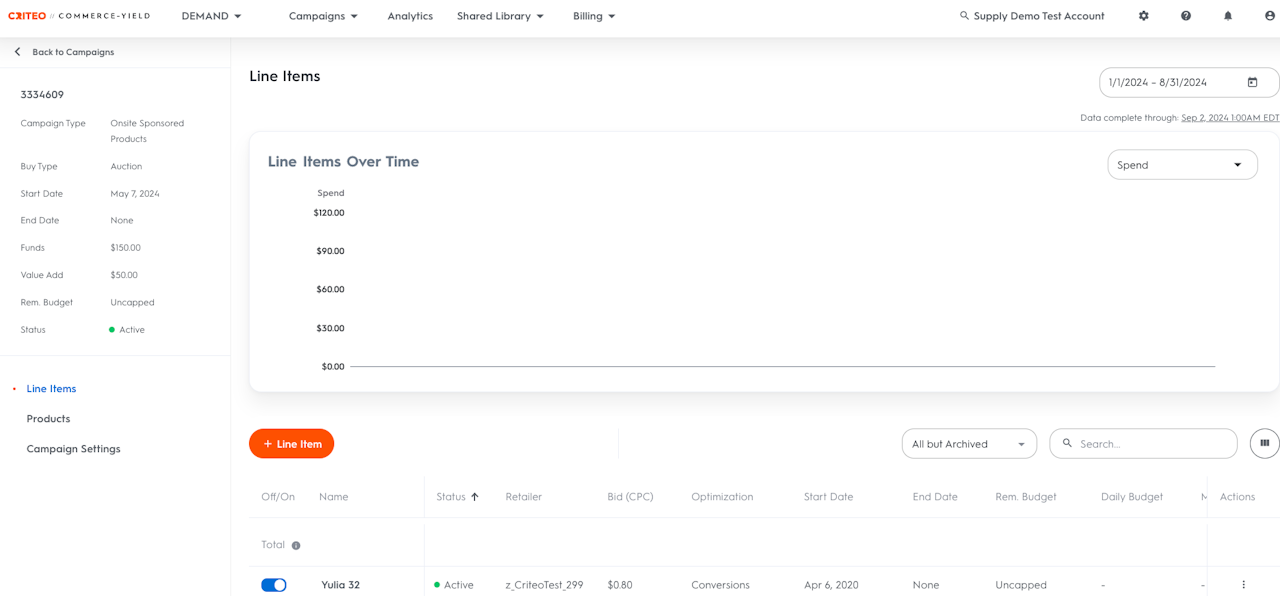Screen dimensions: 1280x596
Task: Click the line items Search field
Action: 1150,444
